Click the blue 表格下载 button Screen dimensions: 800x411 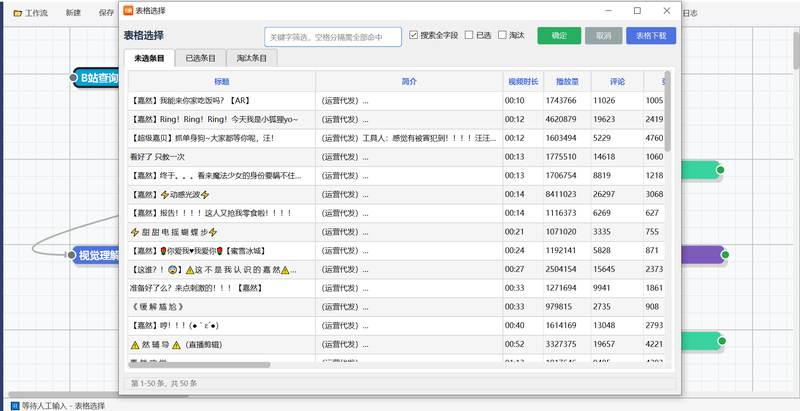651,36
